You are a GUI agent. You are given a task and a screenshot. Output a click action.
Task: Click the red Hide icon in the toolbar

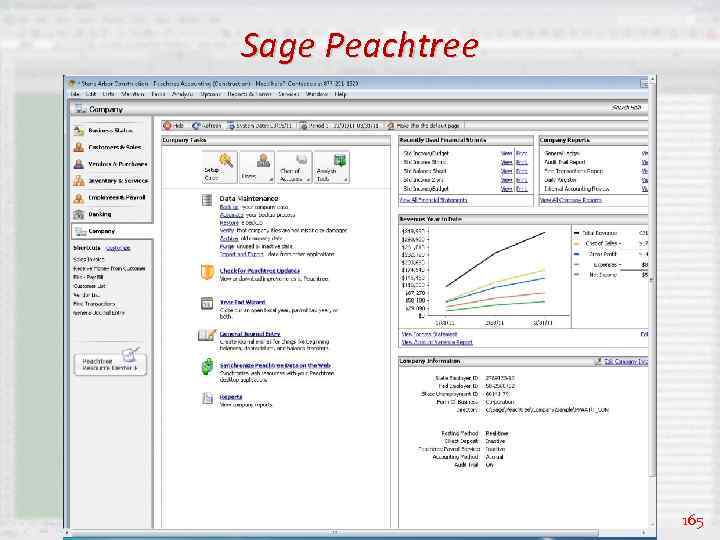(x=168, y=125)
